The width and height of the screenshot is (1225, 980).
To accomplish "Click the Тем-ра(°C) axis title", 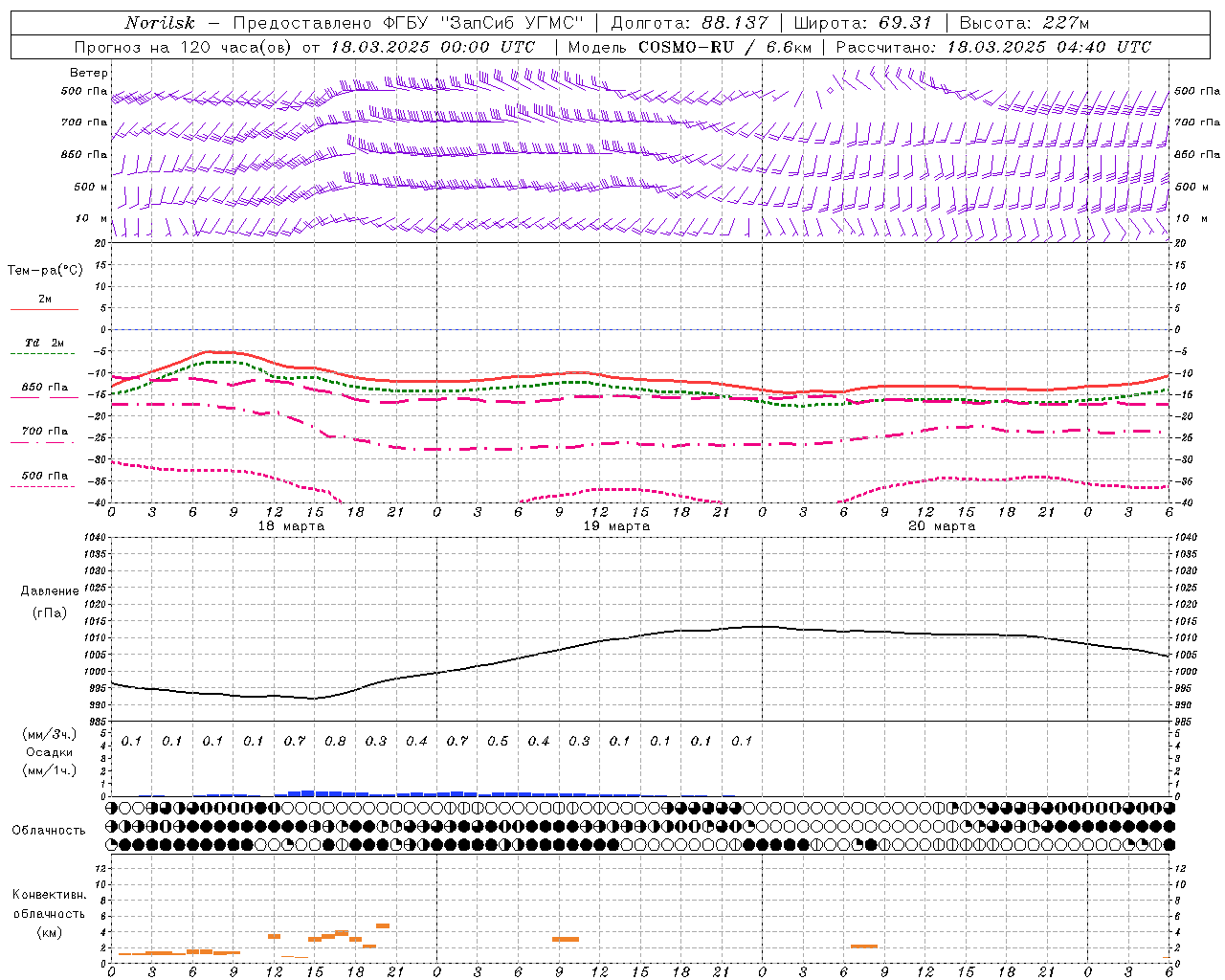I will (45, 271).
